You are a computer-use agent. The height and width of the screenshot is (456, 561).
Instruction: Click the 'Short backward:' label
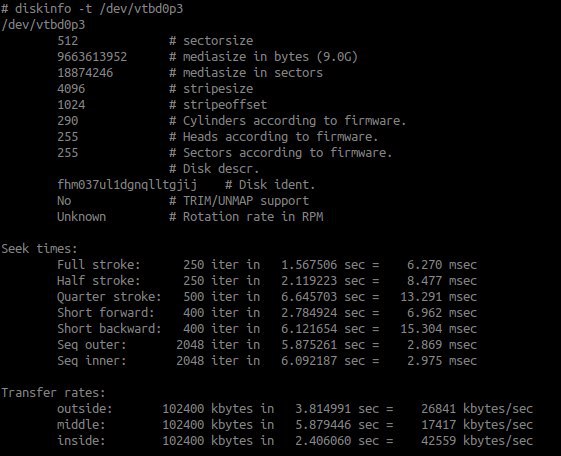click(x=109, y=329)
